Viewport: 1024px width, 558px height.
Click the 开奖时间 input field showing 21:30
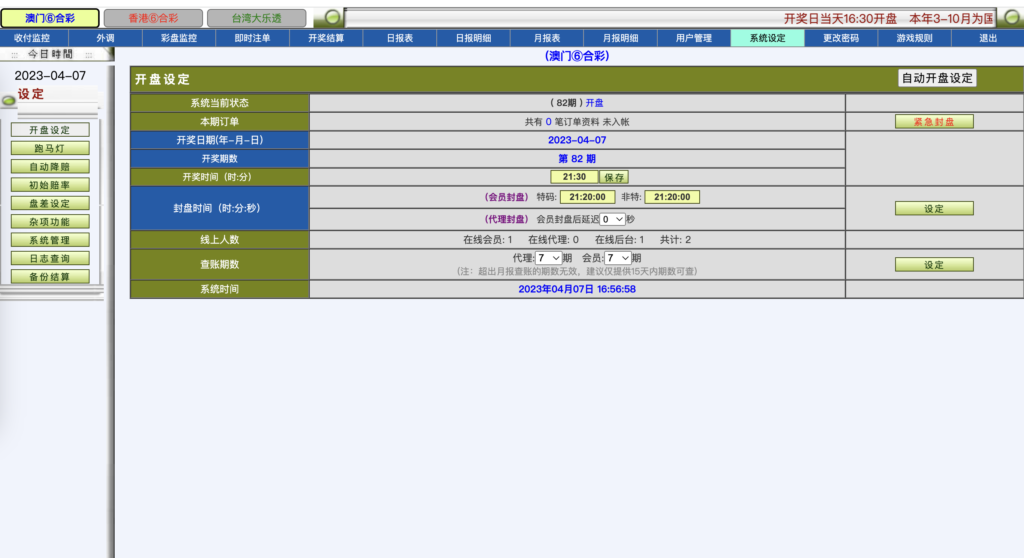[x=573, y=177]
